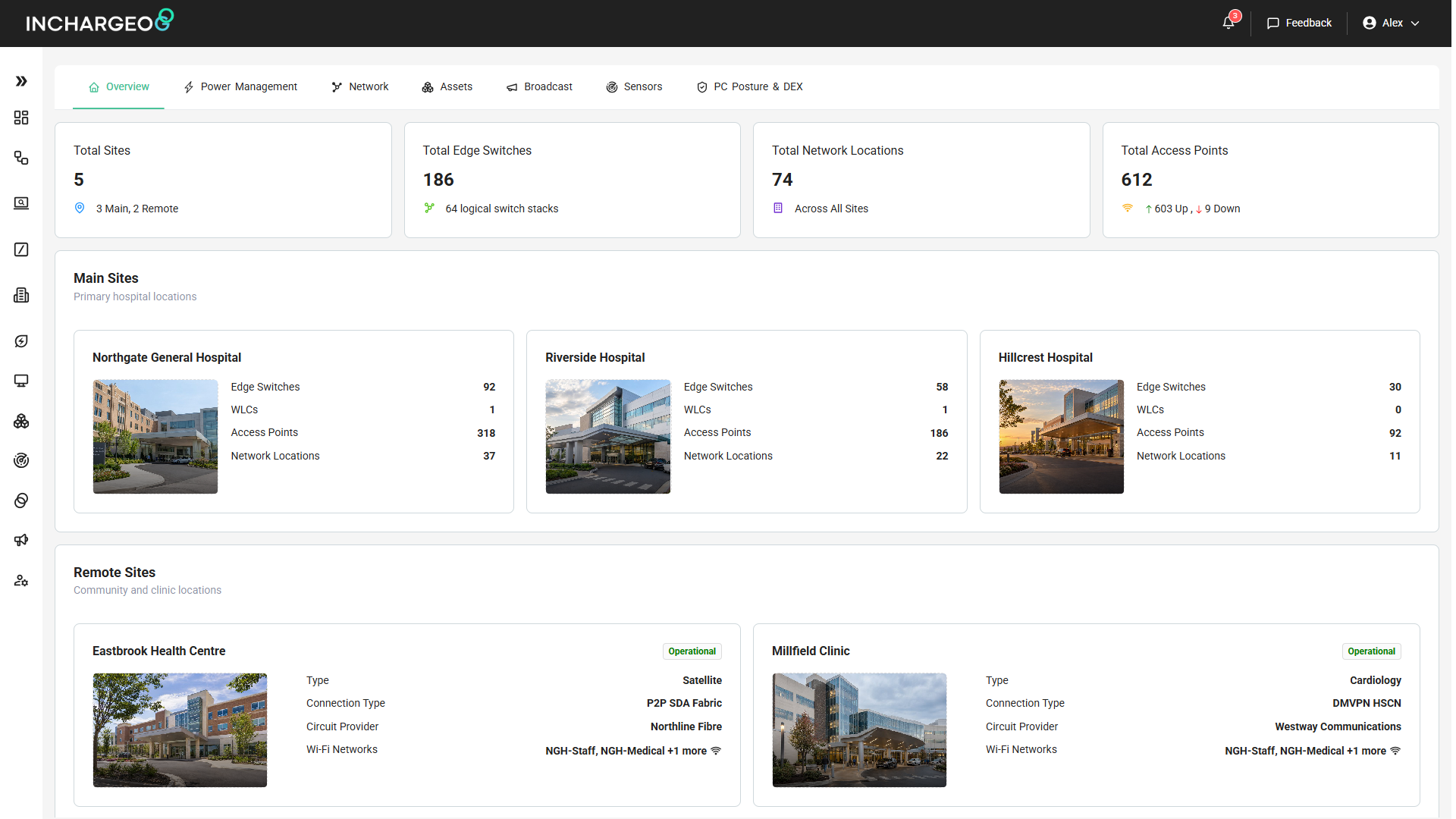Image resolution: width=1456 pixels, height=819 pixels.
Task: Click the Total Access Points Wi-Fi icon
Action: pyautogui.click(x=1128, y=208)
